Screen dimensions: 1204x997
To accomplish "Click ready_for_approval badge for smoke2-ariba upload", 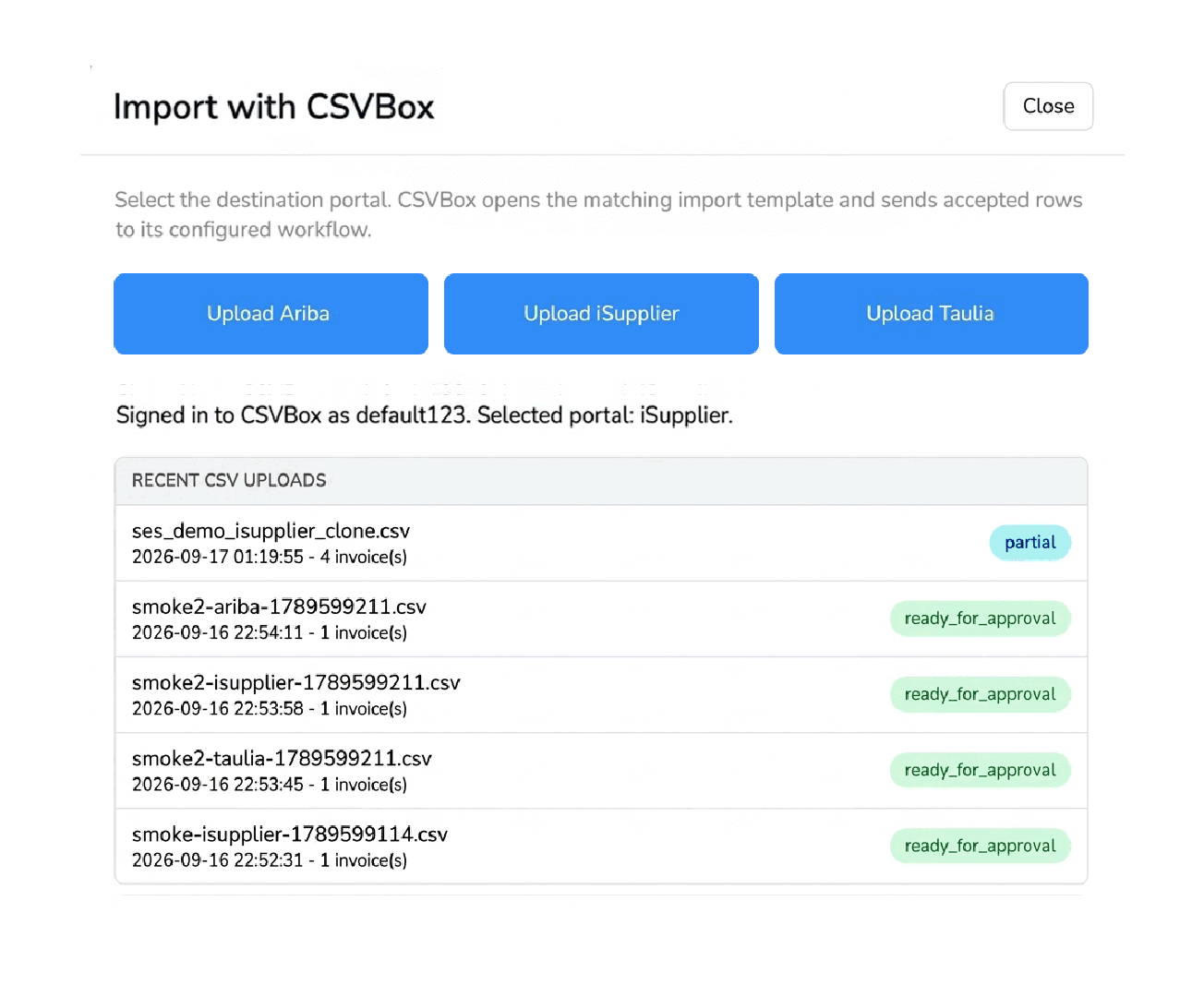I will (x=980, y=619).
